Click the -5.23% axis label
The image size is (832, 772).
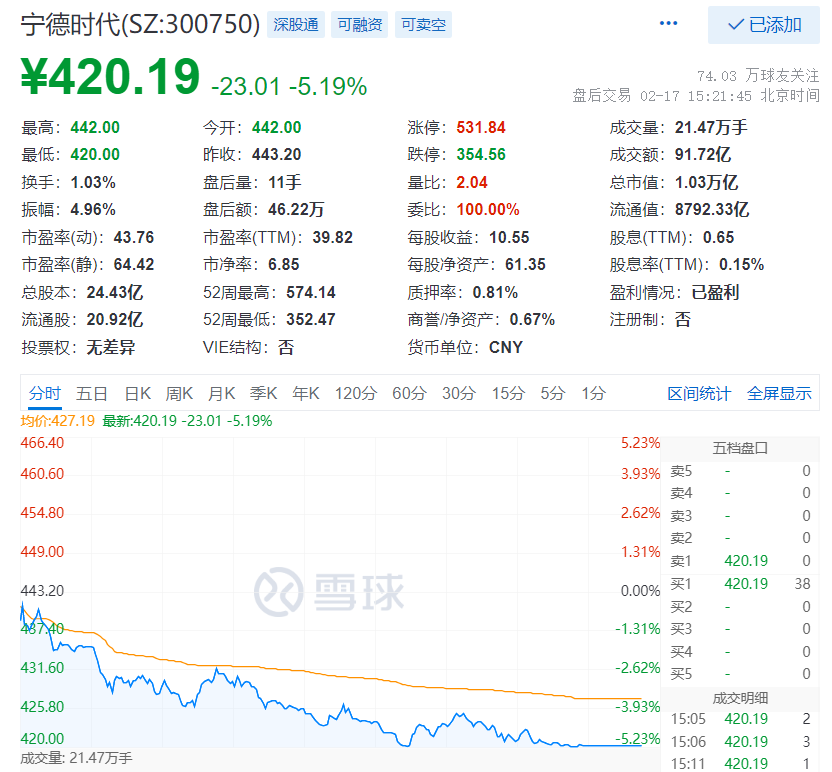click(637, 739)
